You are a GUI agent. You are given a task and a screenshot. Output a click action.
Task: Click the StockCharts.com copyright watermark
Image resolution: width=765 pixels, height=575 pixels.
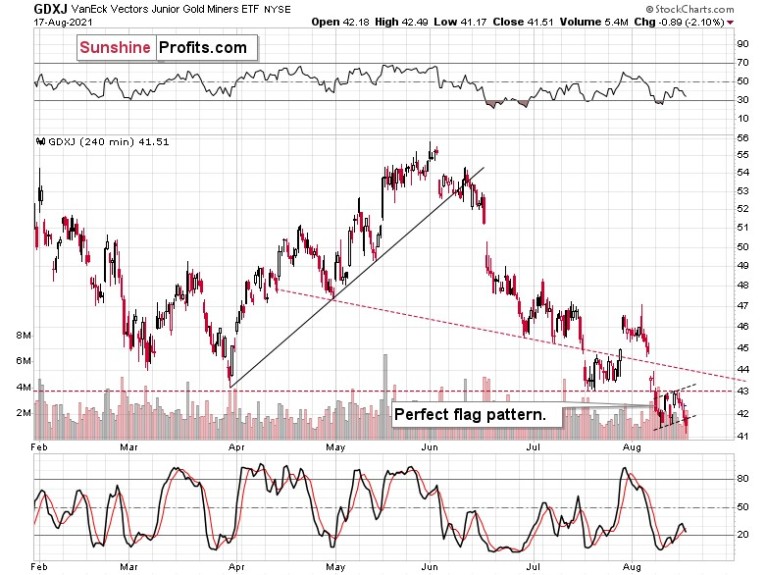pos(689,9)
